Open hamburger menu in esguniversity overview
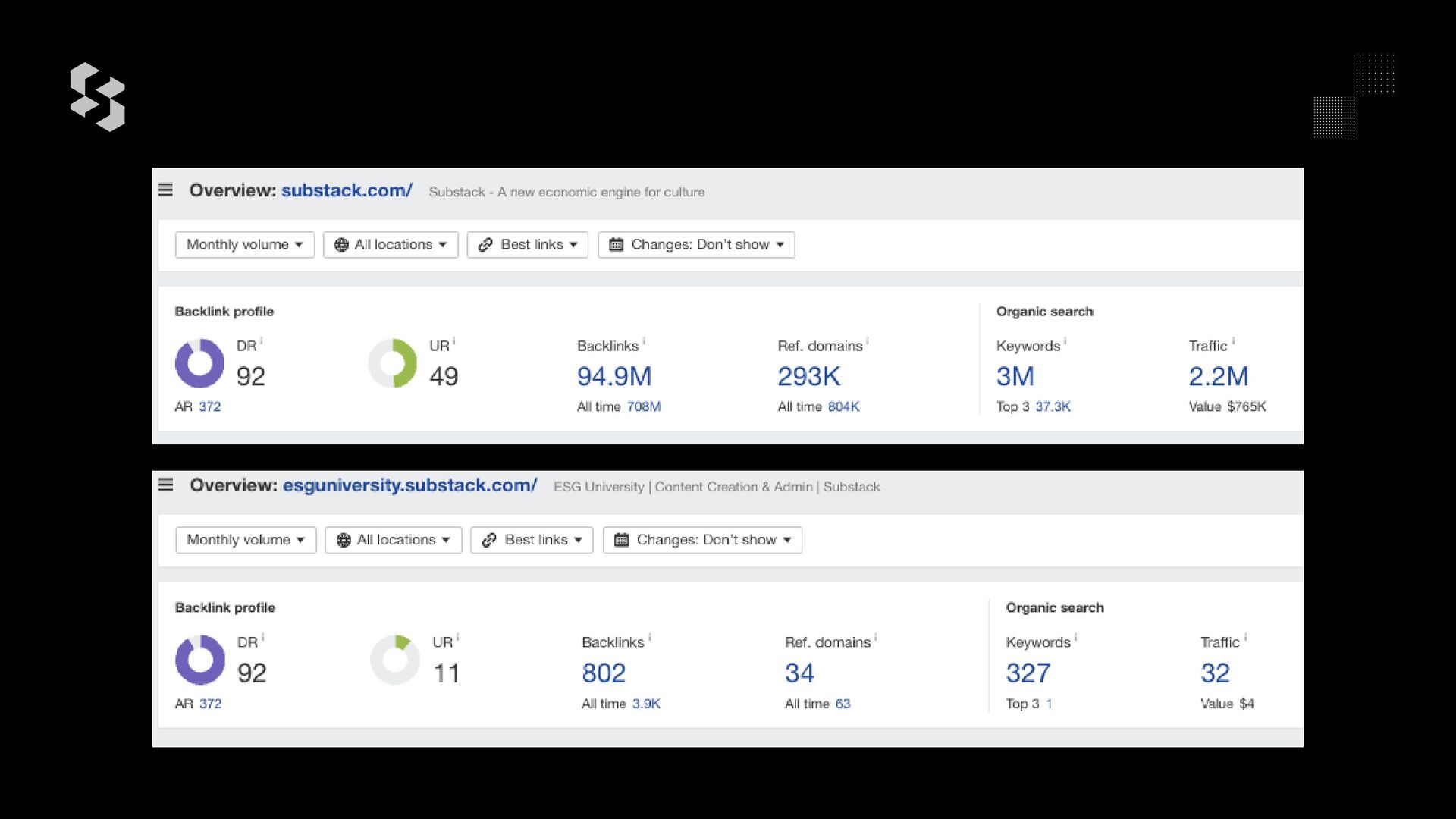The image size is (1456, 819). [165, 485]
